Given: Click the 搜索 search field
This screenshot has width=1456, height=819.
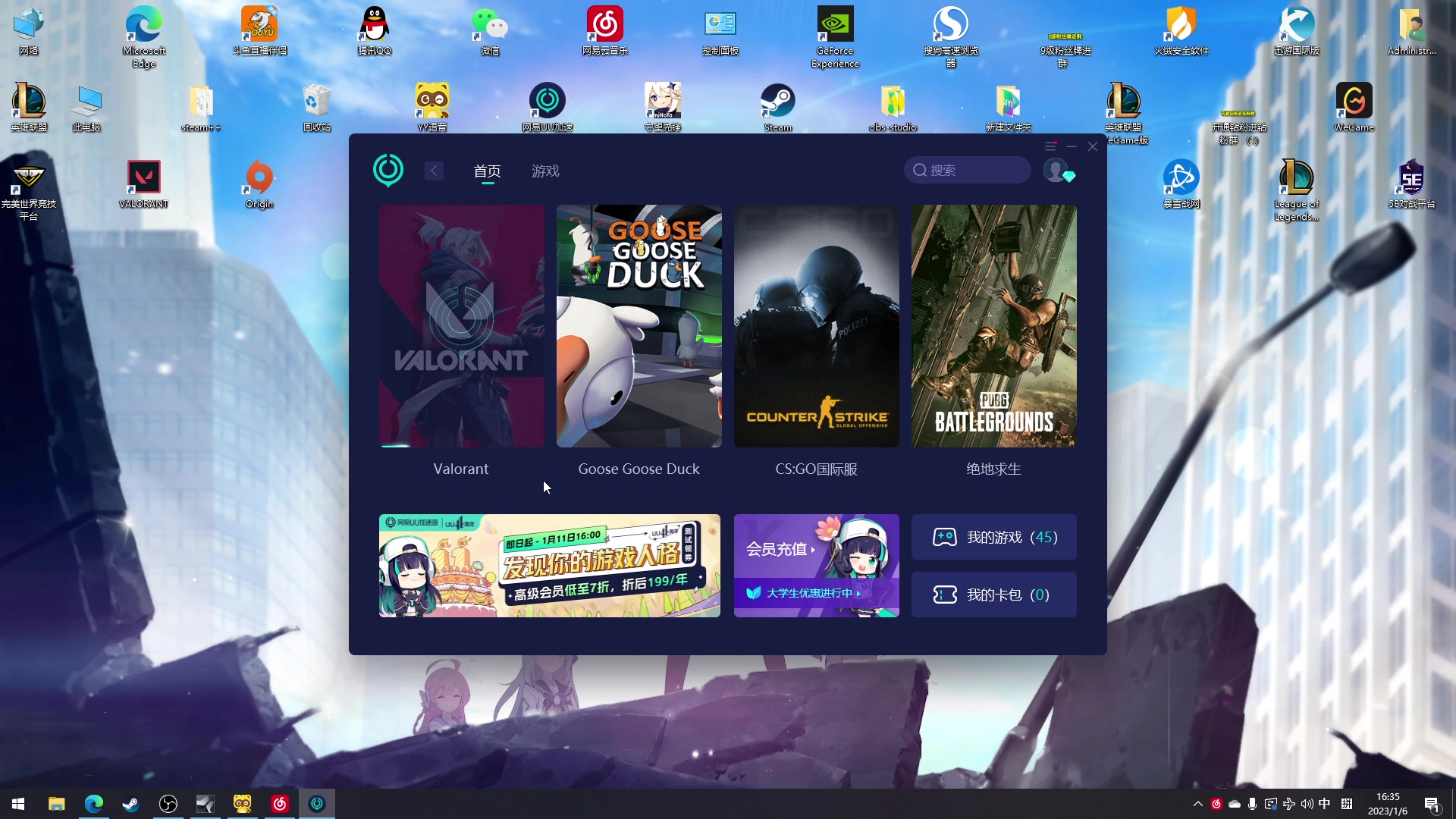Looking at the screenshot, I should coord(968,170).
